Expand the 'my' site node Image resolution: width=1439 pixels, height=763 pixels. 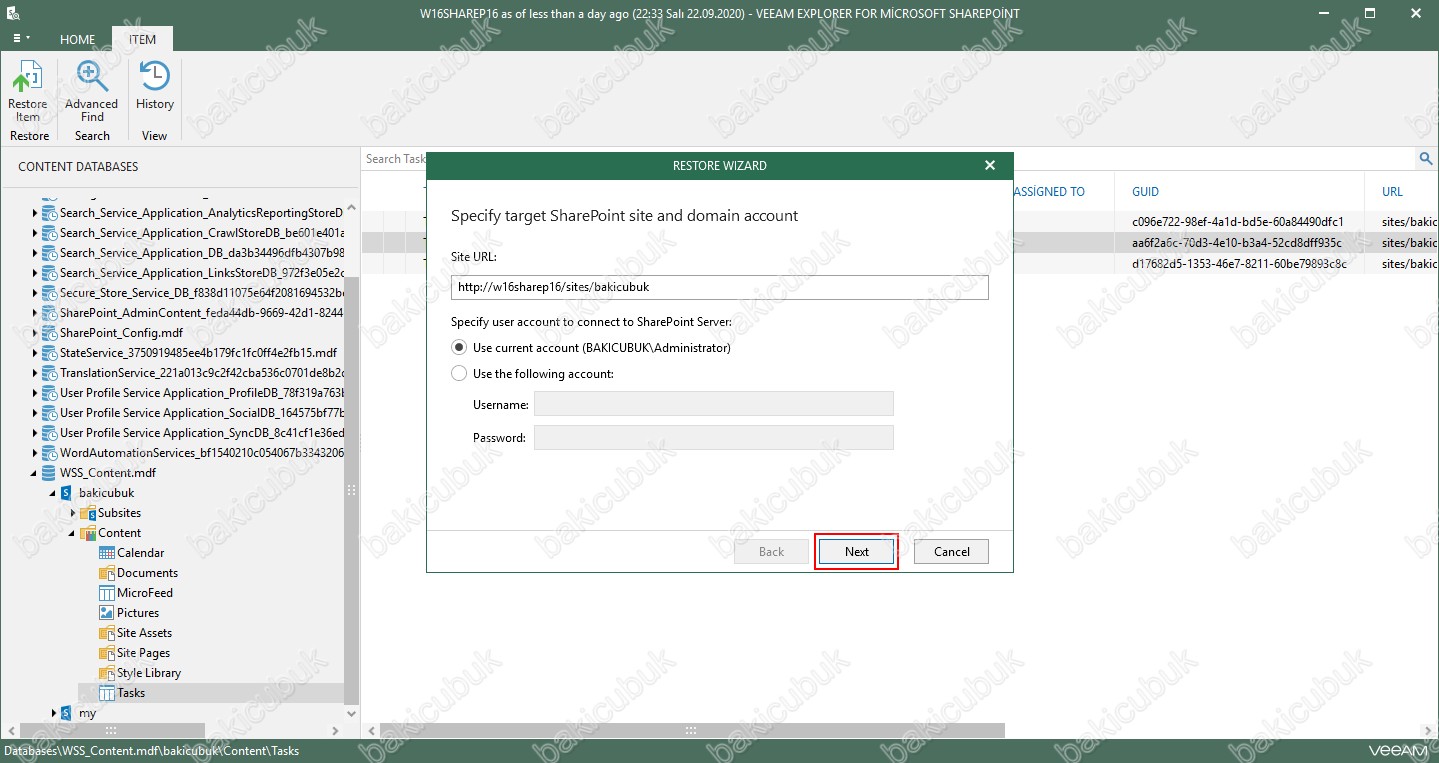point(54,713)
